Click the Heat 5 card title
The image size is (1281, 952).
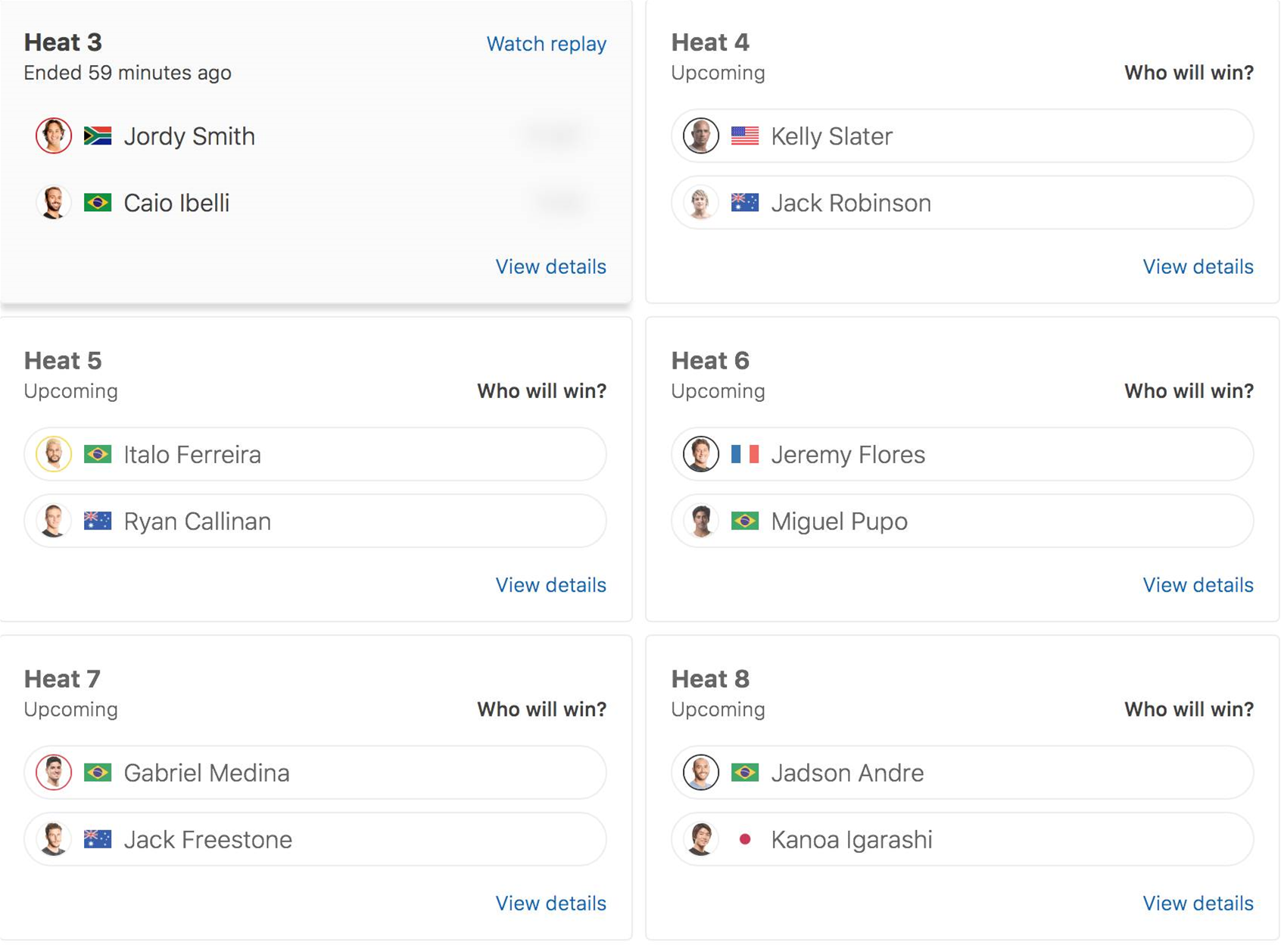tap(63, 361)
